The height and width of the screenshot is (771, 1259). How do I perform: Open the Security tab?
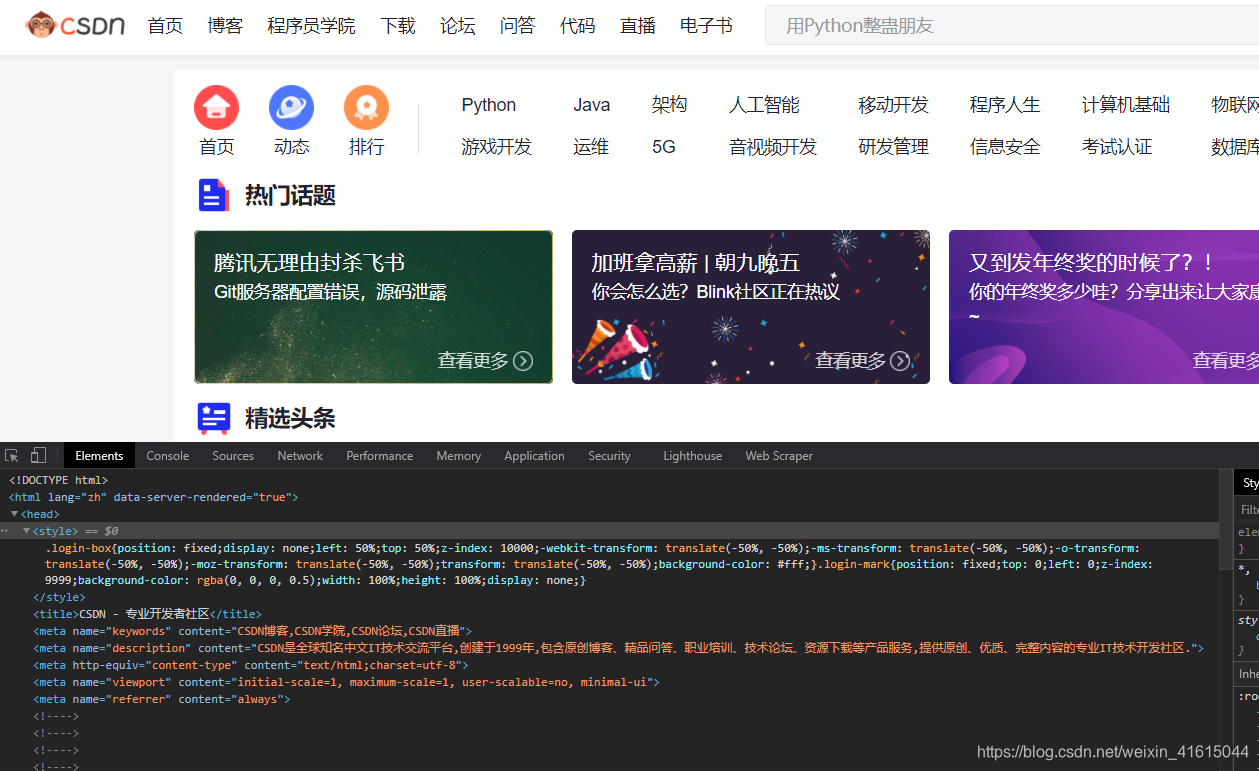pyautogui.click(x=609, y=456)
